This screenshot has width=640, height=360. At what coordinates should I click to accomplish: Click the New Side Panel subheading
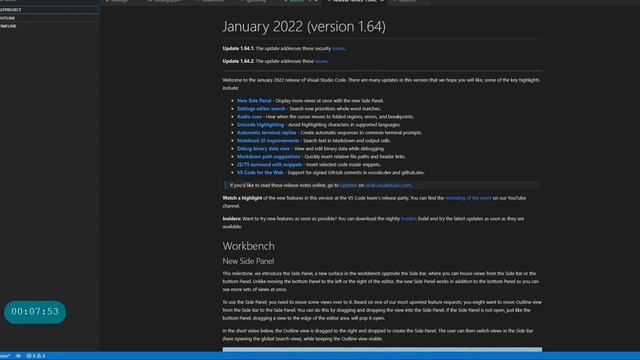click(x=248, y=261)
